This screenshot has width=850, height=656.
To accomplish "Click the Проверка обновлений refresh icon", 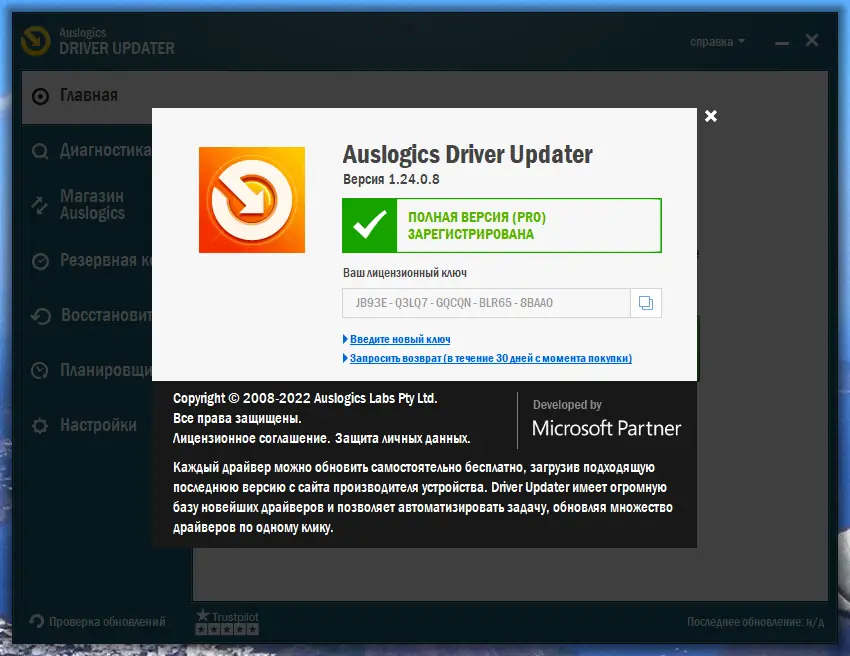I will point(34,620).
